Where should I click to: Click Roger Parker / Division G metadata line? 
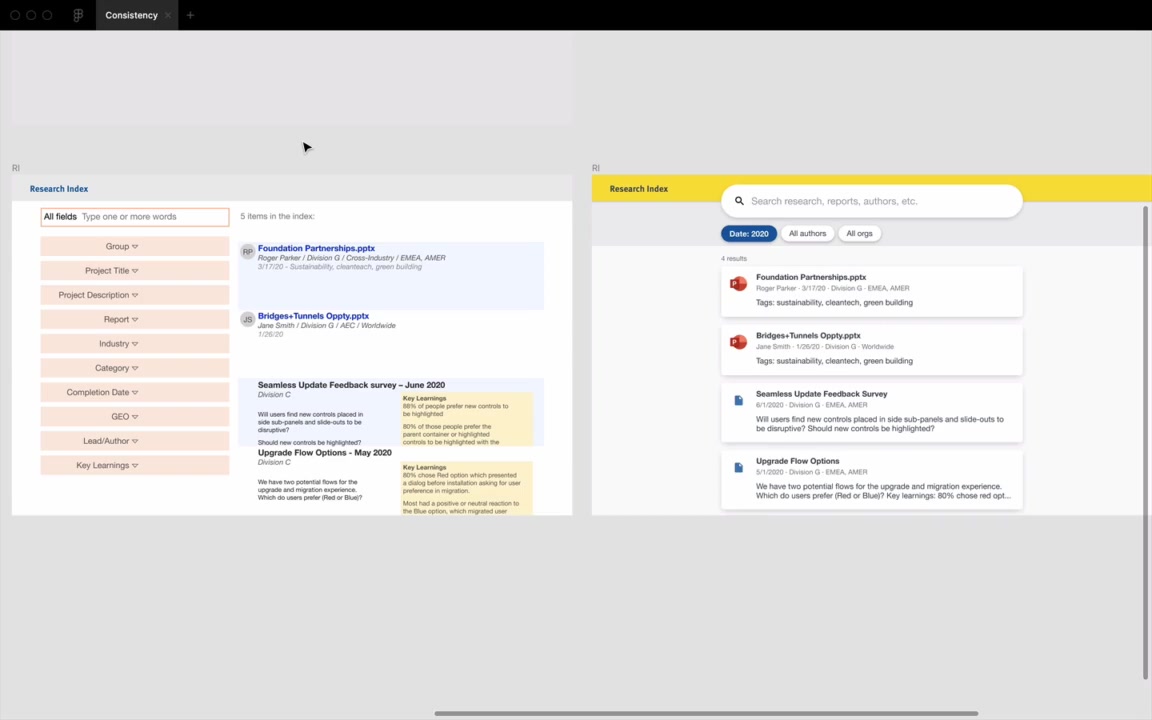click(351, 258)
